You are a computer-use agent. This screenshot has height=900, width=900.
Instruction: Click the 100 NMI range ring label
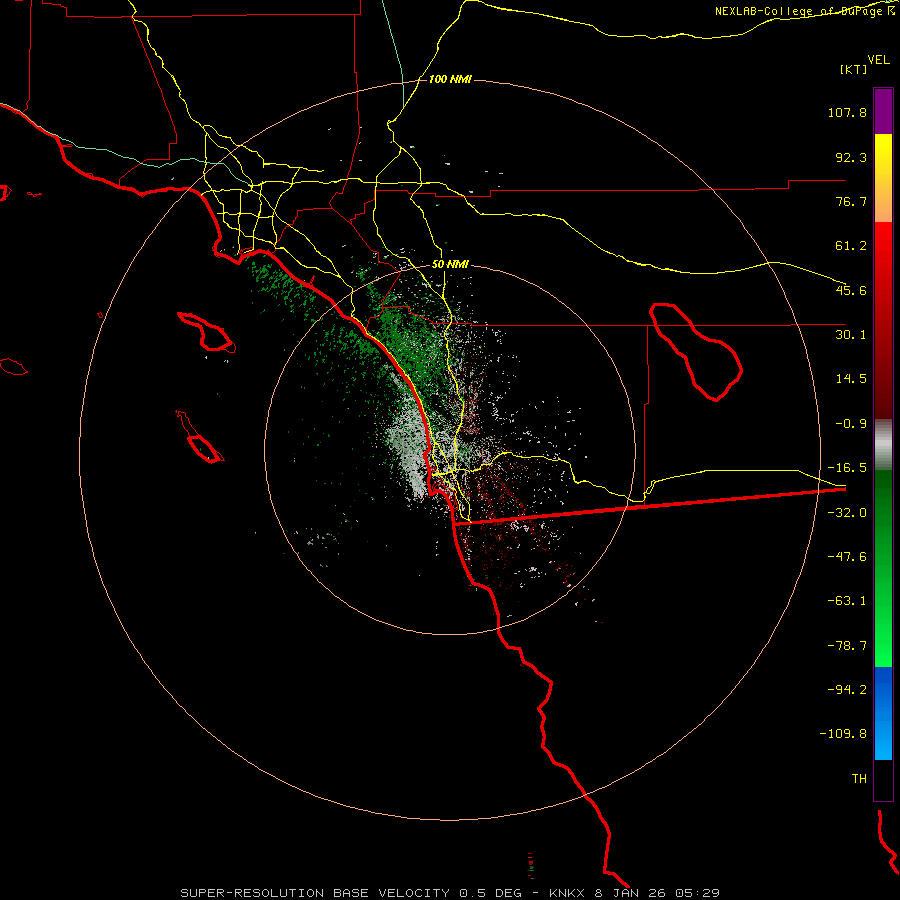coord(450,79)
